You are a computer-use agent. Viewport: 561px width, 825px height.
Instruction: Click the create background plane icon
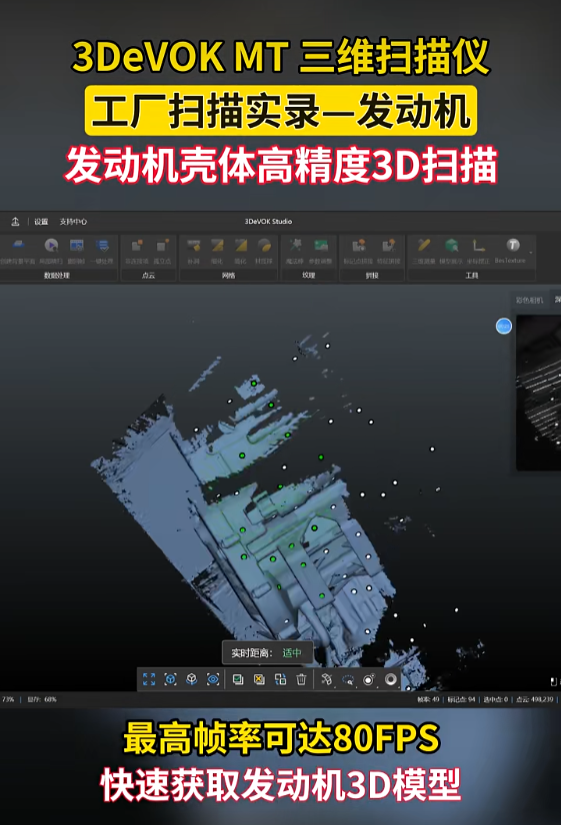coord(19,246)
